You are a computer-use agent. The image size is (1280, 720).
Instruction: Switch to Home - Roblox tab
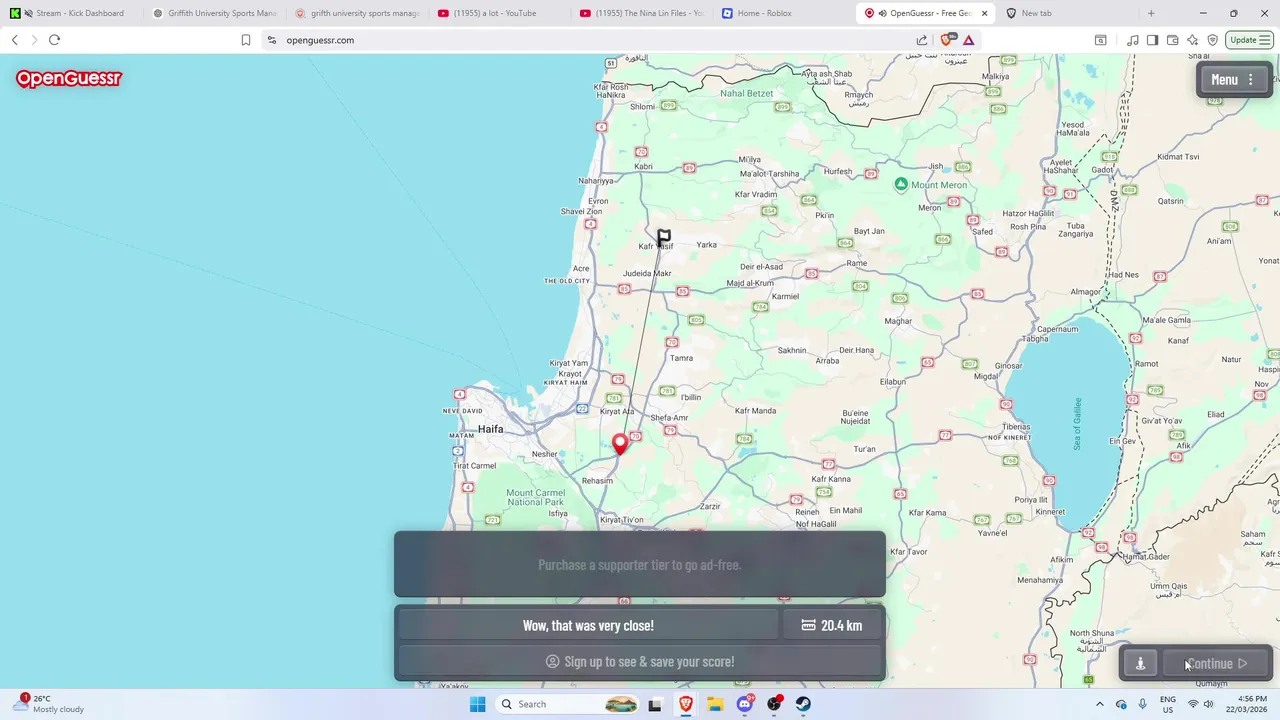tap(784, 13)
